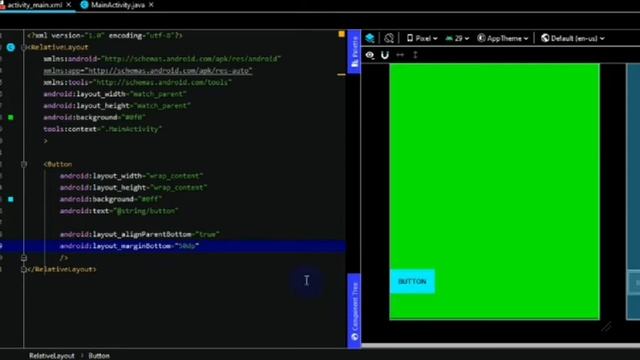
Task: Collapse the Button tag fold marker
Action: (x=24, y=164)
